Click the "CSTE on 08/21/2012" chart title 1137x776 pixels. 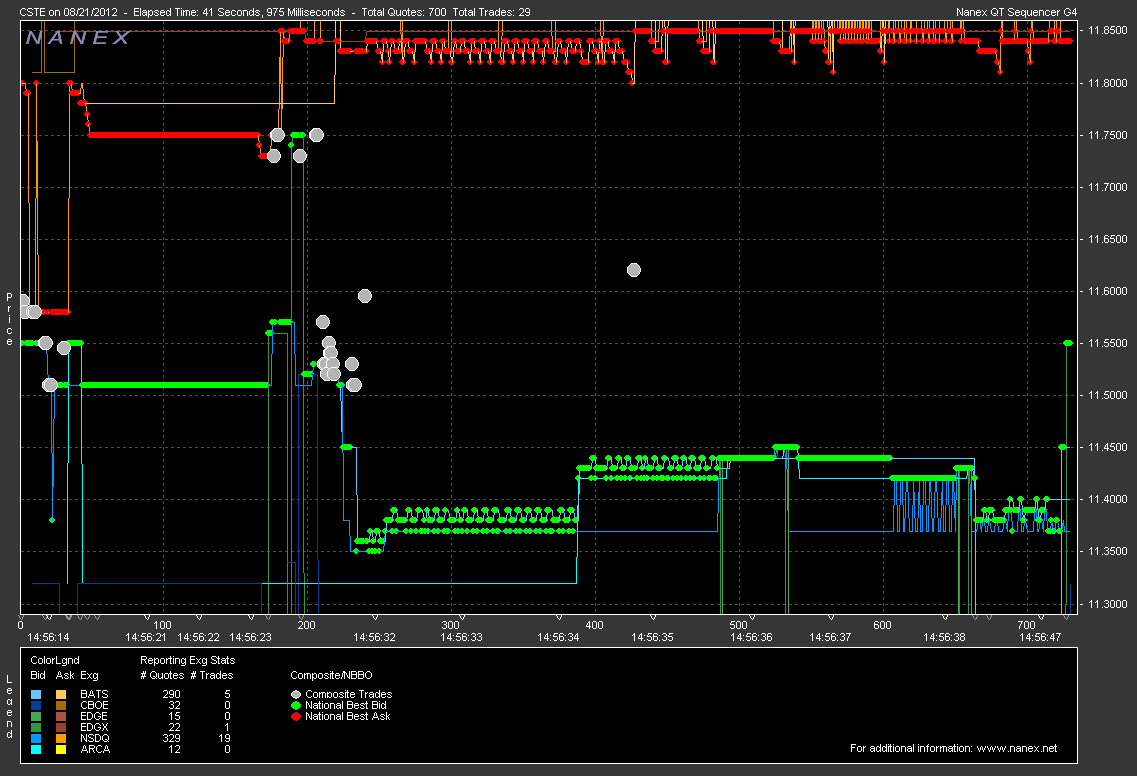pos(68,12)
